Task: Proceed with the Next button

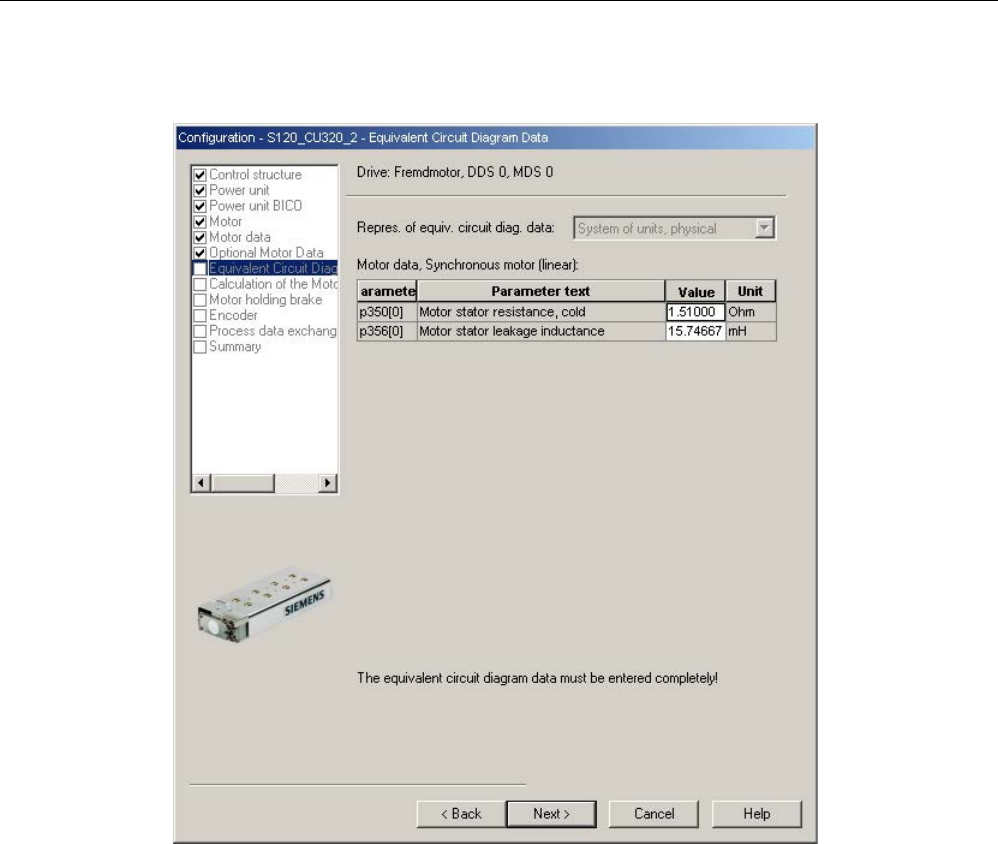Action: 551,814
